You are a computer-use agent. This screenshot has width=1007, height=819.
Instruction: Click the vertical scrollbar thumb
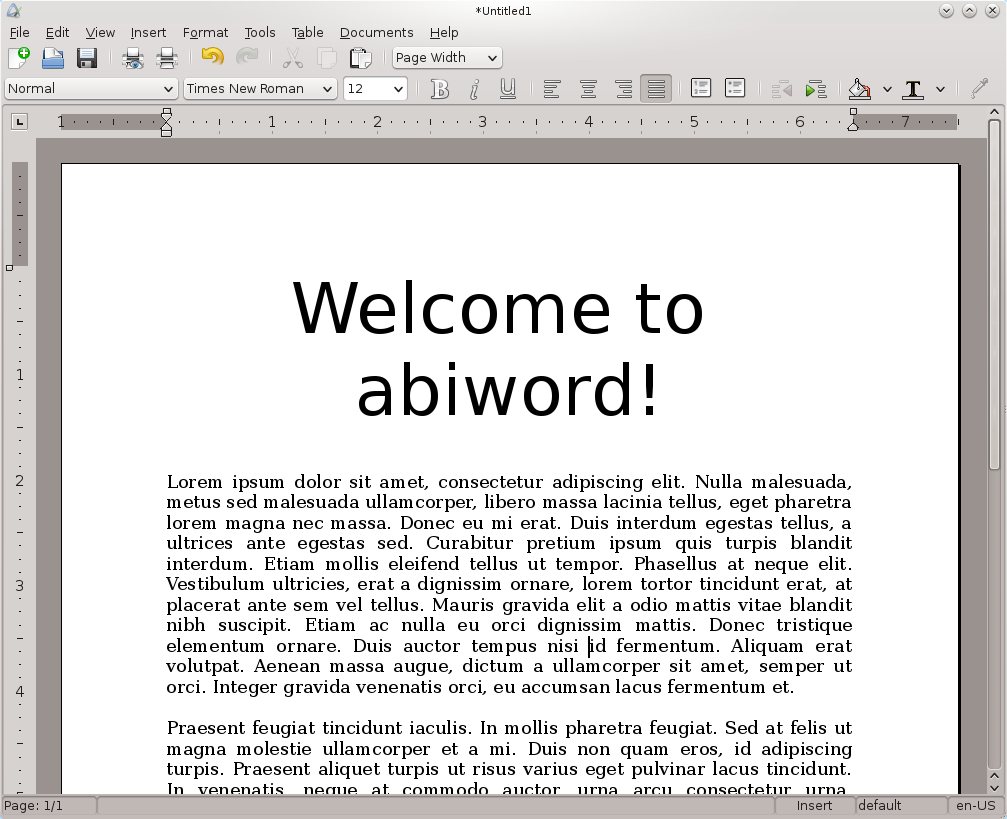pyautogui.click(x=994, y=294)
